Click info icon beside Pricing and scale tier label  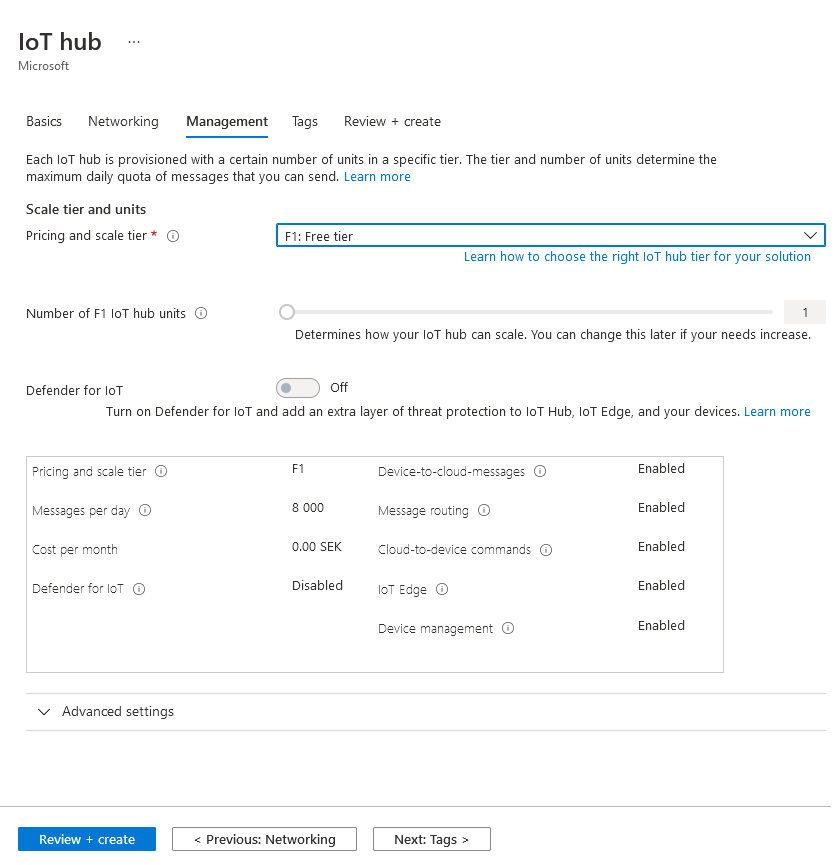point(173,237)
